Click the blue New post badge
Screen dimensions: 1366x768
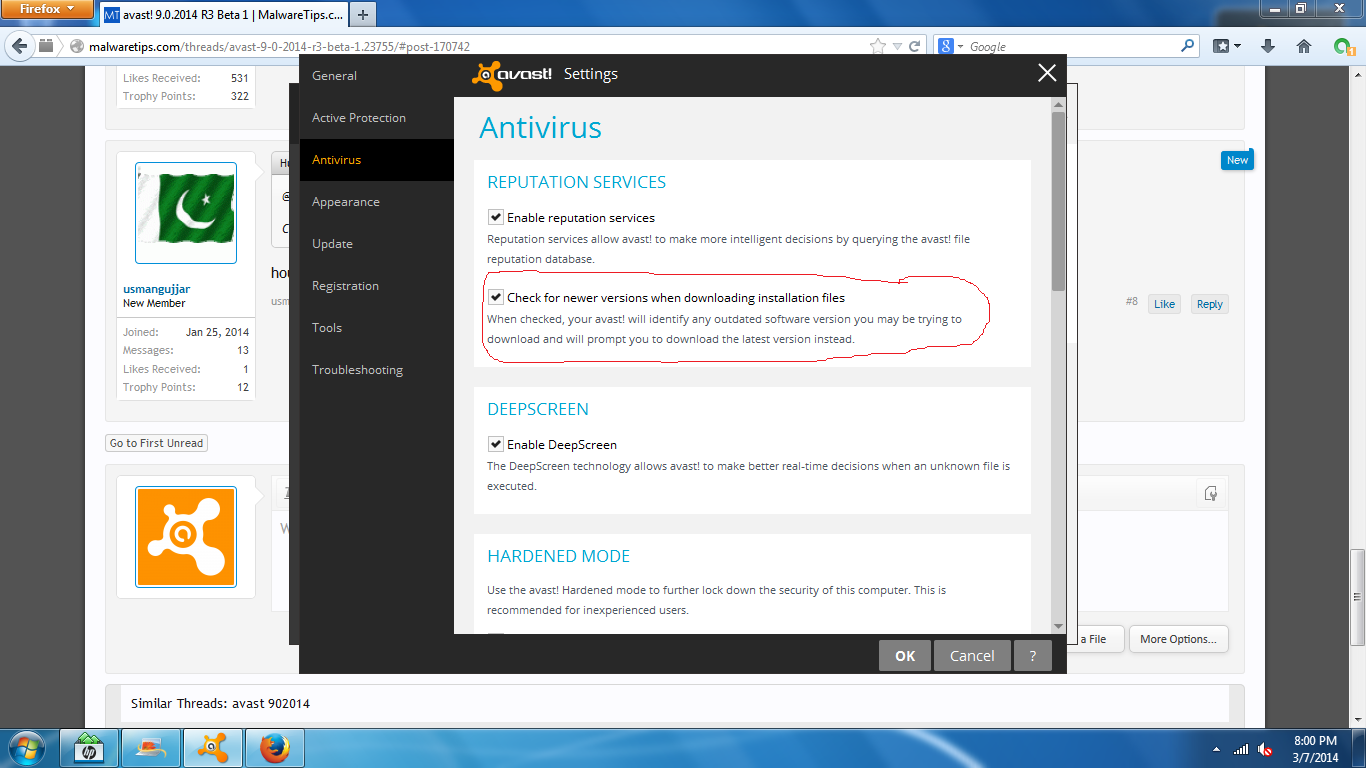click(1237, 160)
